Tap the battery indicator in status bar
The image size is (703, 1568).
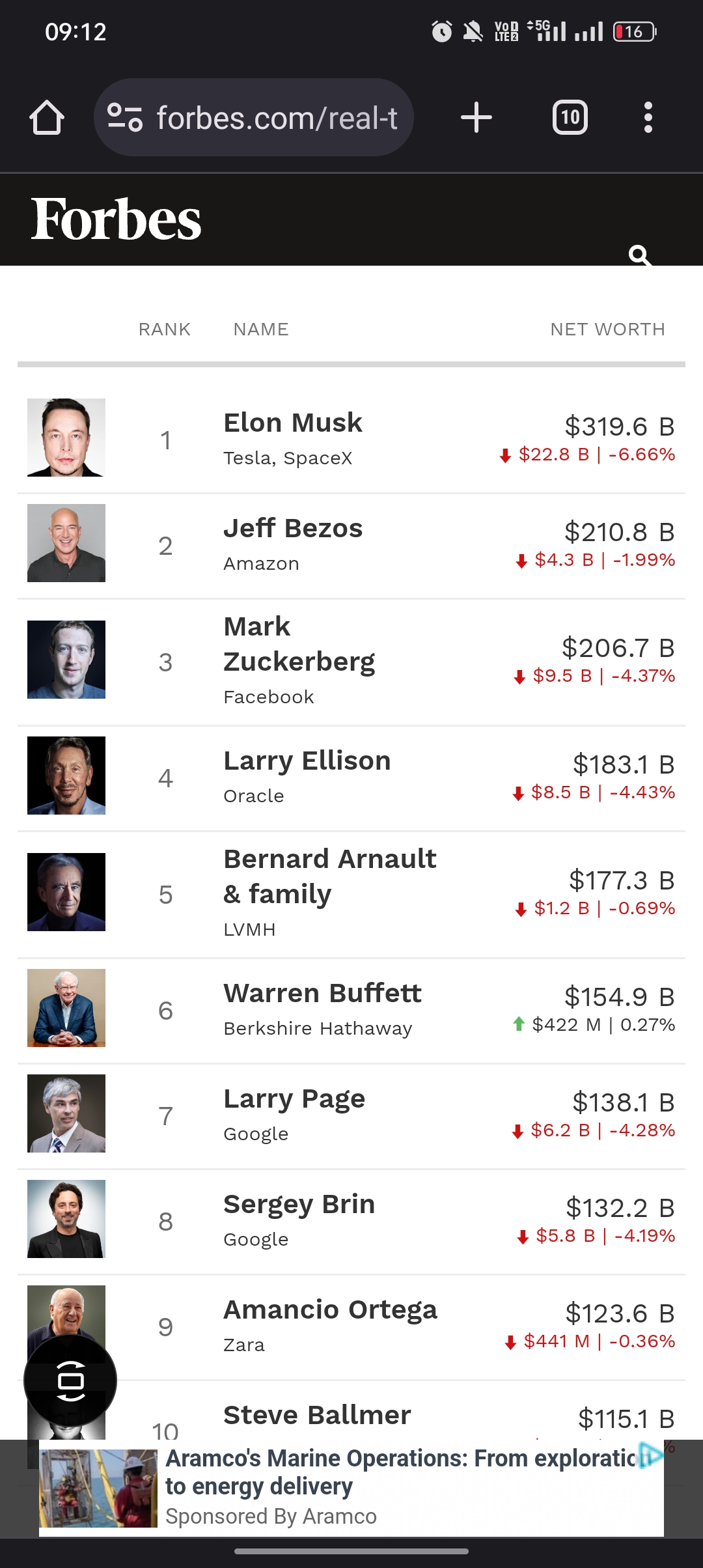(x=635, y=31)
